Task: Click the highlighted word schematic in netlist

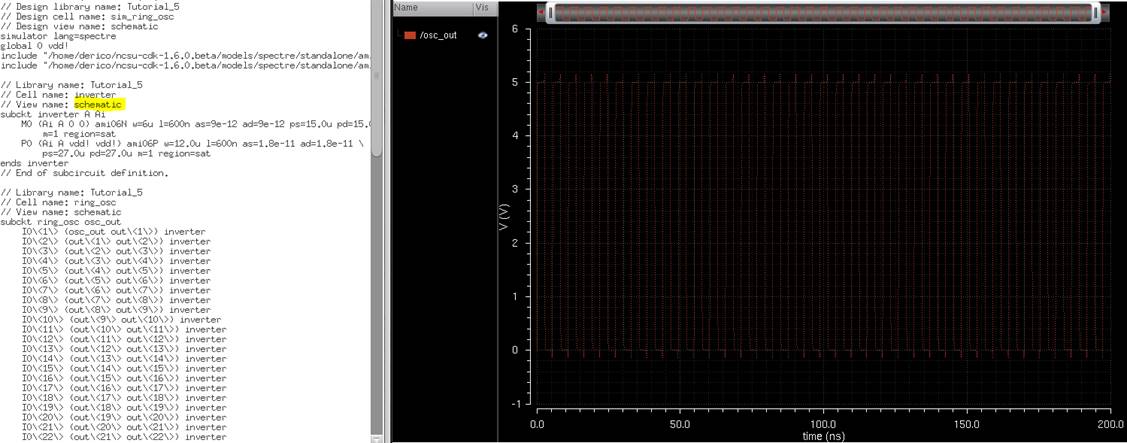Action: click(x=98, y=104)
